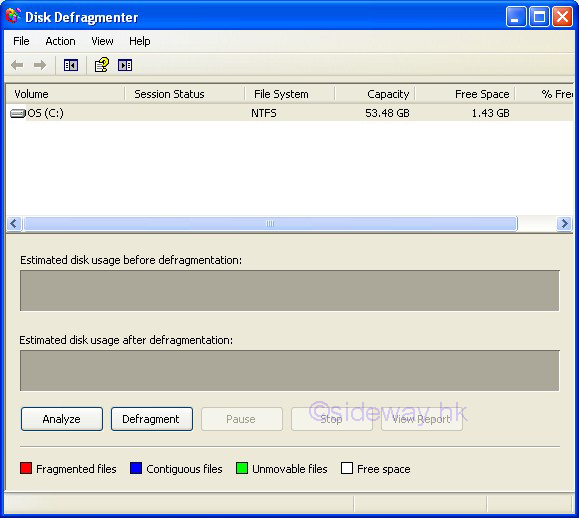The height and width of the screenshot is (518, 579).
Task: Click the OS (C:) drive icon
Action: (x=18, y=113)
